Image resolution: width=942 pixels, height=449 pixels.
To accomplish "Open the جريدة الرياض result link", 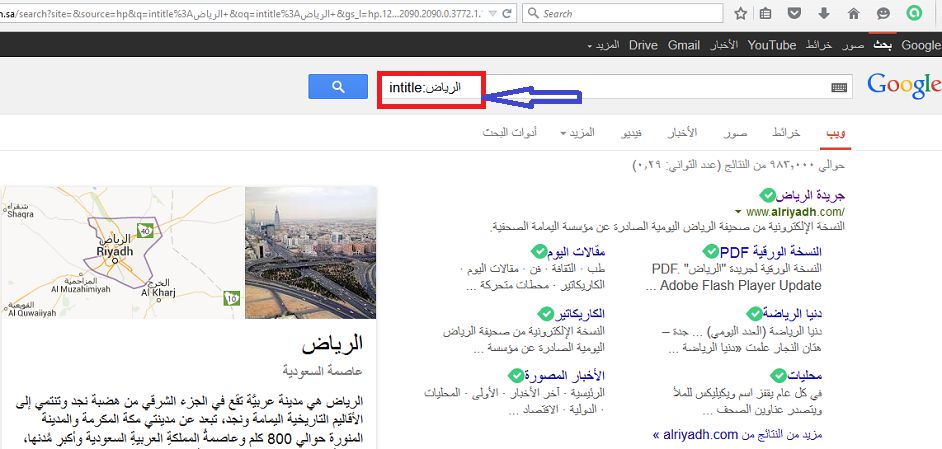I will click(810, 195).
